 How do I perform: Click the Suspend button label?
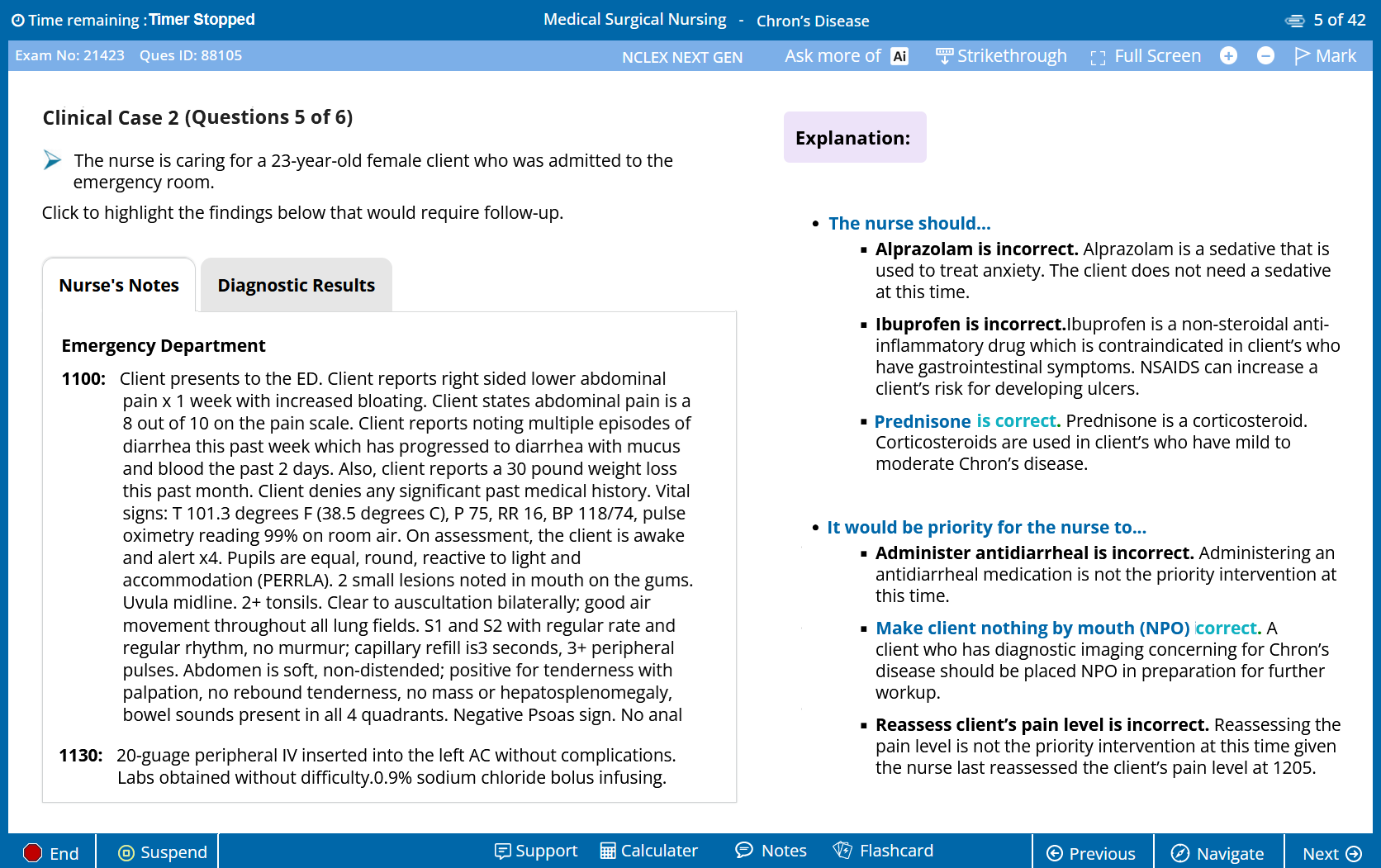173,852
